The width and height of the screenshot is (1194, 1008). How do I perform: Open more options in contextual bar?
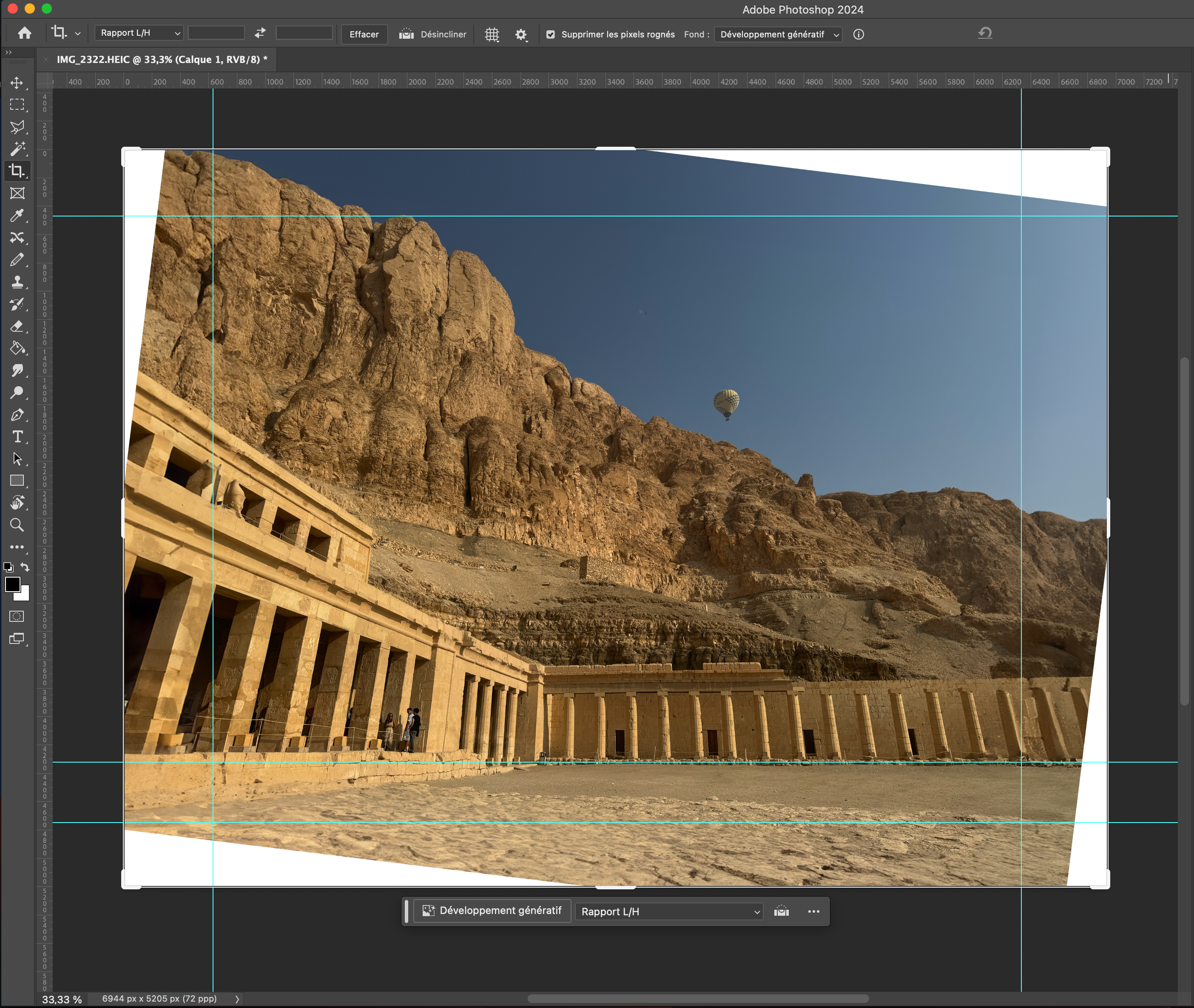pos(813,911)
